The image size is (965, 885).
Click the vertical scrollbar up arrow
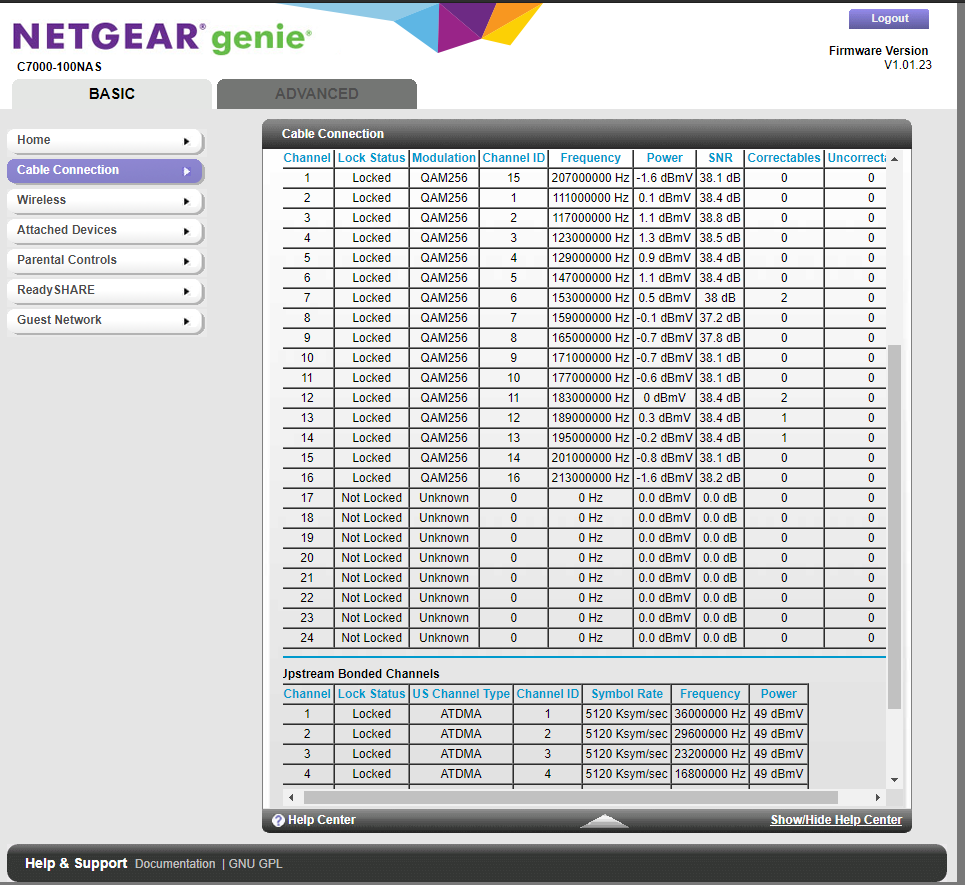tap(894, 159)
